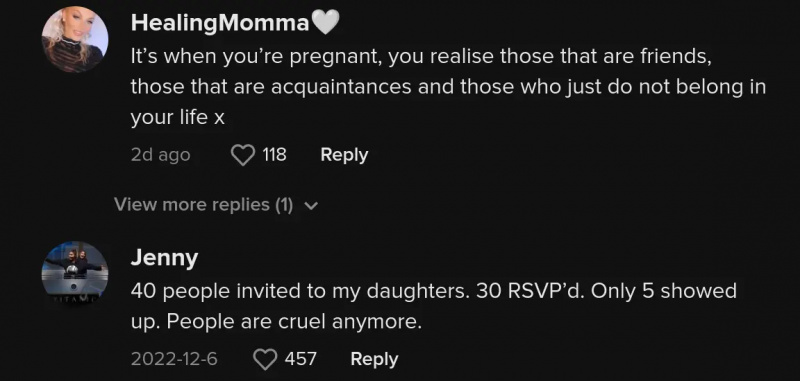Click the '2d ago' timestamp
The width and height of the screenshot is (800, 381).
(160, 156)
